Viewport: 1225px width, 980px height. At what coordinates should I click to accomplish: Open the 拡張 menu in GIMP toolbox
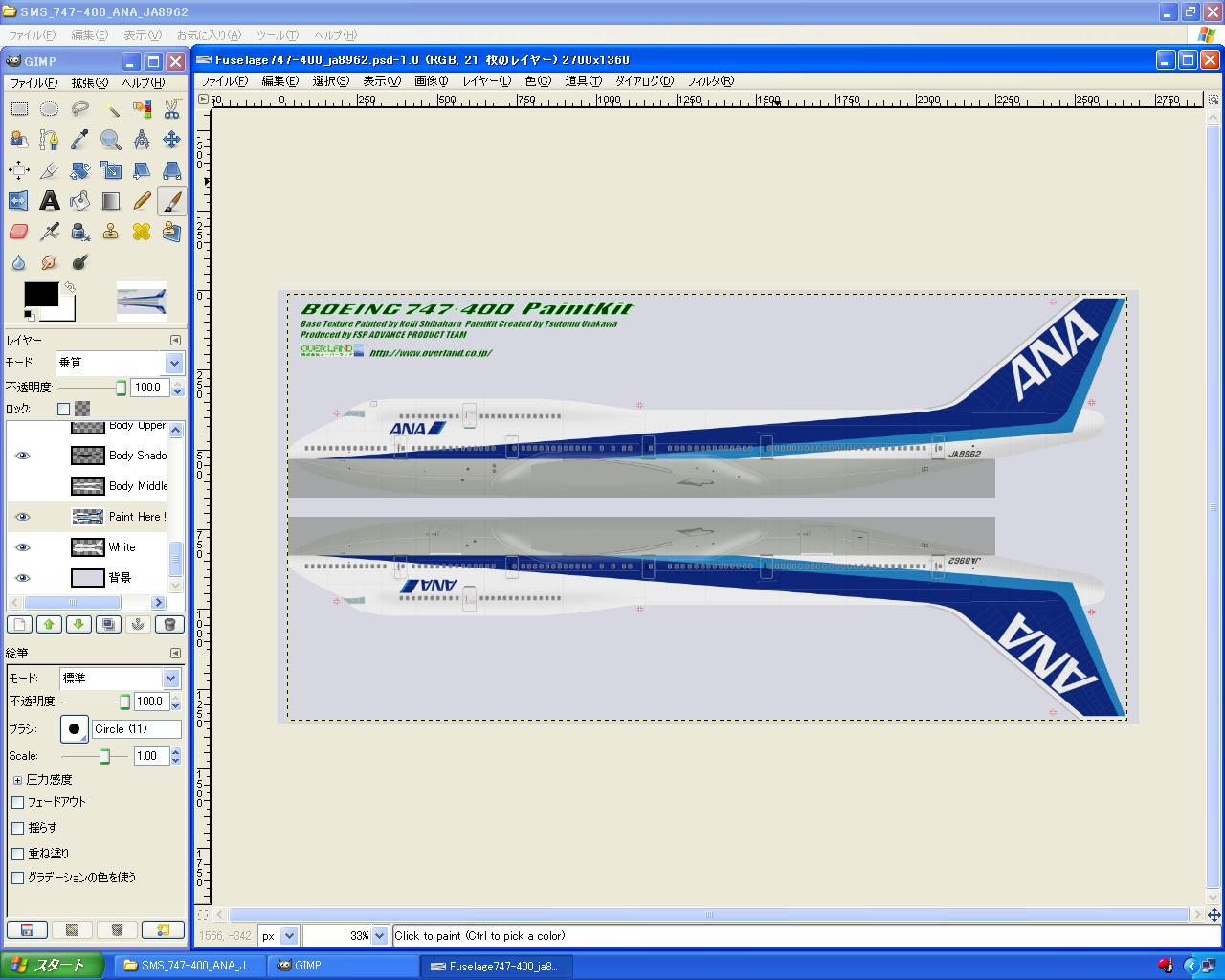coord(90,83)
